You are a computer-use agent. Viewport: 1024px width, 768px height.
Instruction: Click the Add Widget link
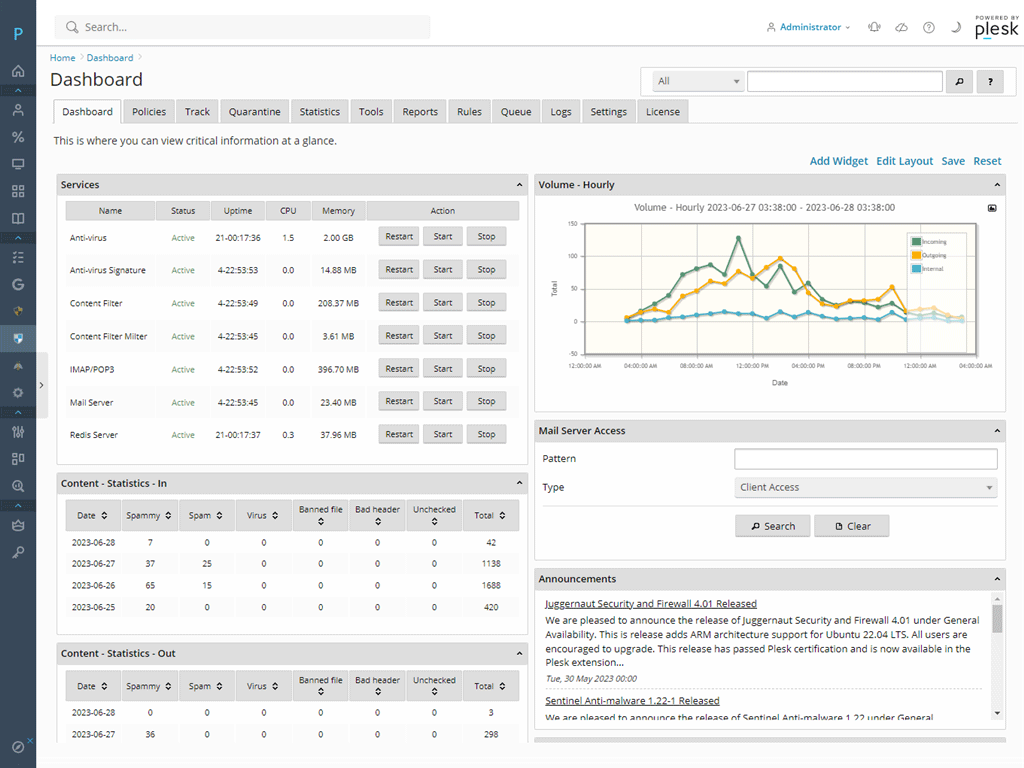click(839, 161)
